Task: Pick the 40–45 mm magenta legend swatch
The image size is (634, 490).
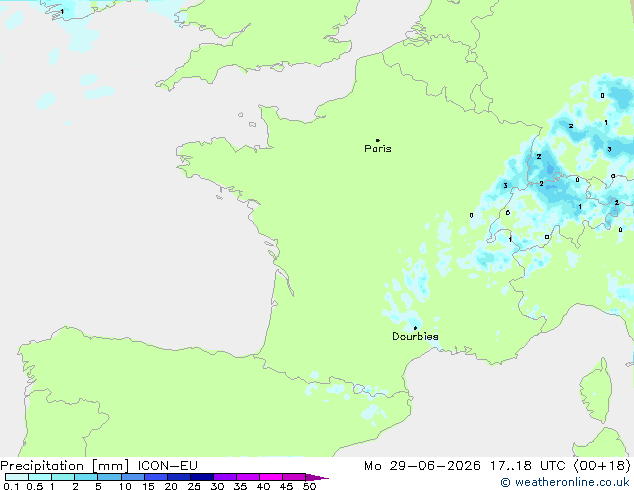Action: 271,477
